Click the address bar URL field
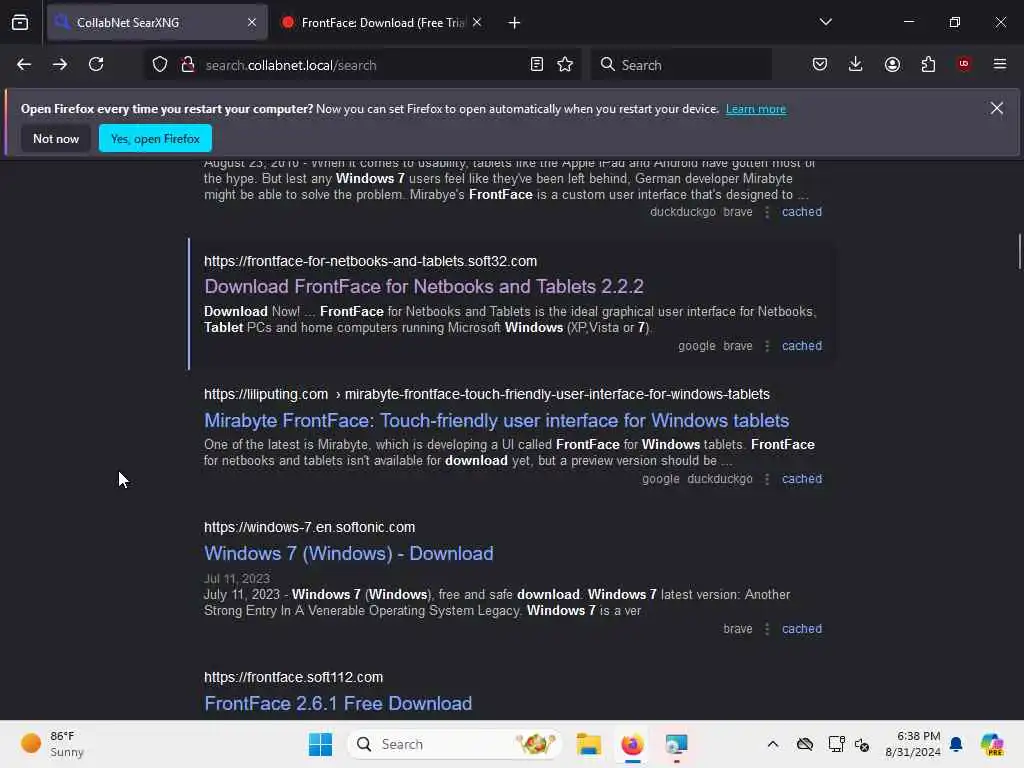 tap(362, 65)
